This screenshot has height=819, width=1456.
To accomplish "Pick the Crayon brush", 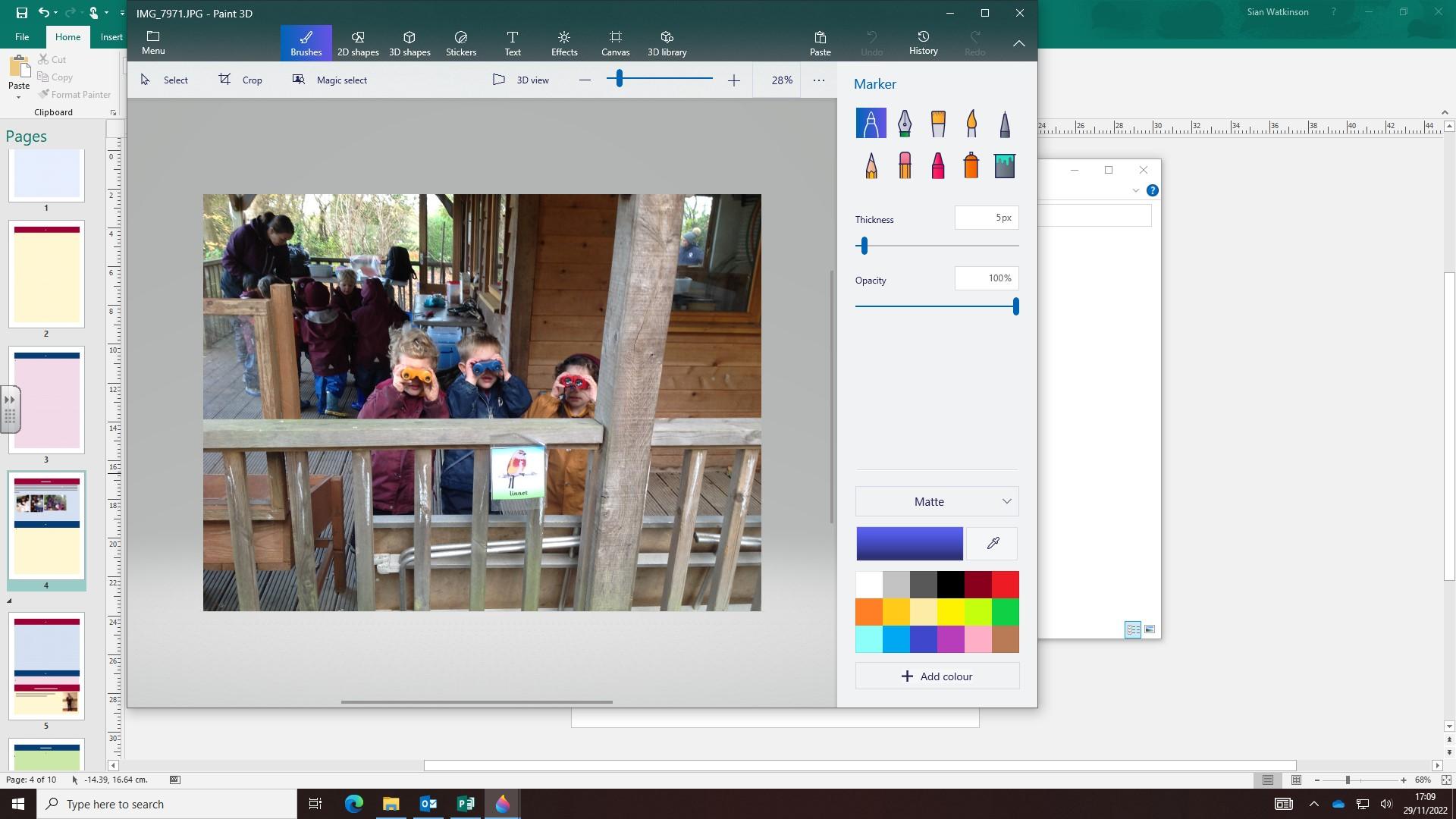I will (938, 165).
